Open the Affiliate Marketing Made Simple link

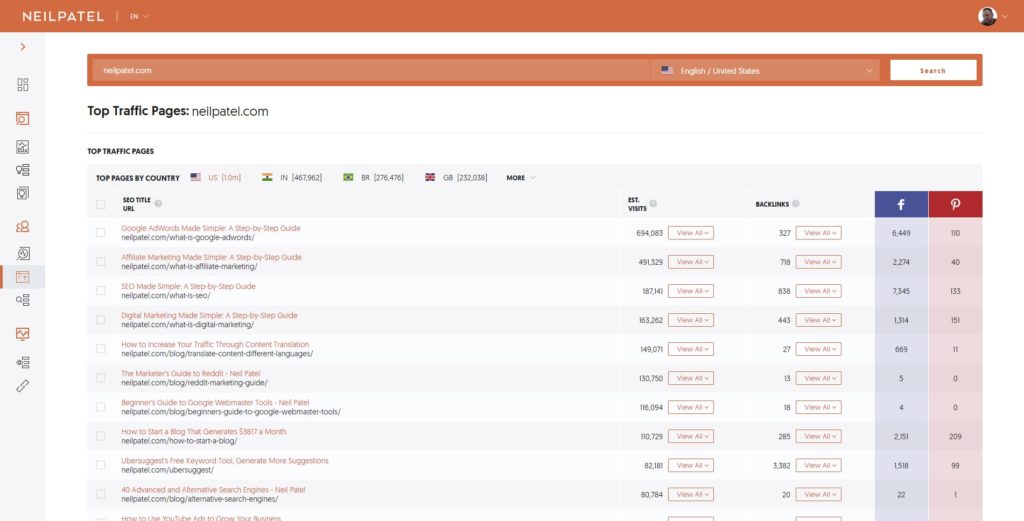tap(211, 257)
